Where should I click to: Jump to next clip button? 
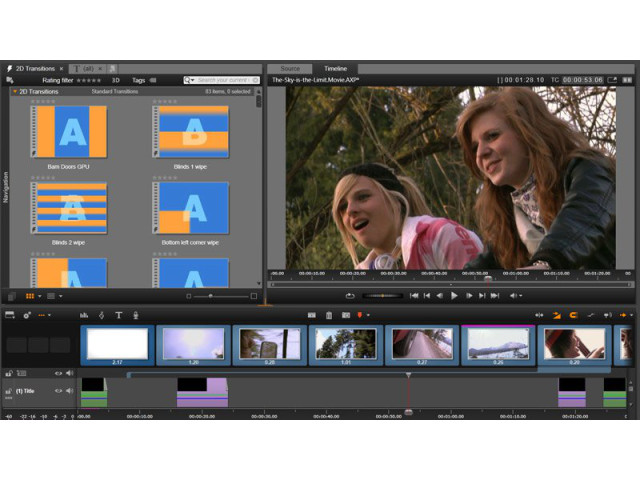click(482, 296)
